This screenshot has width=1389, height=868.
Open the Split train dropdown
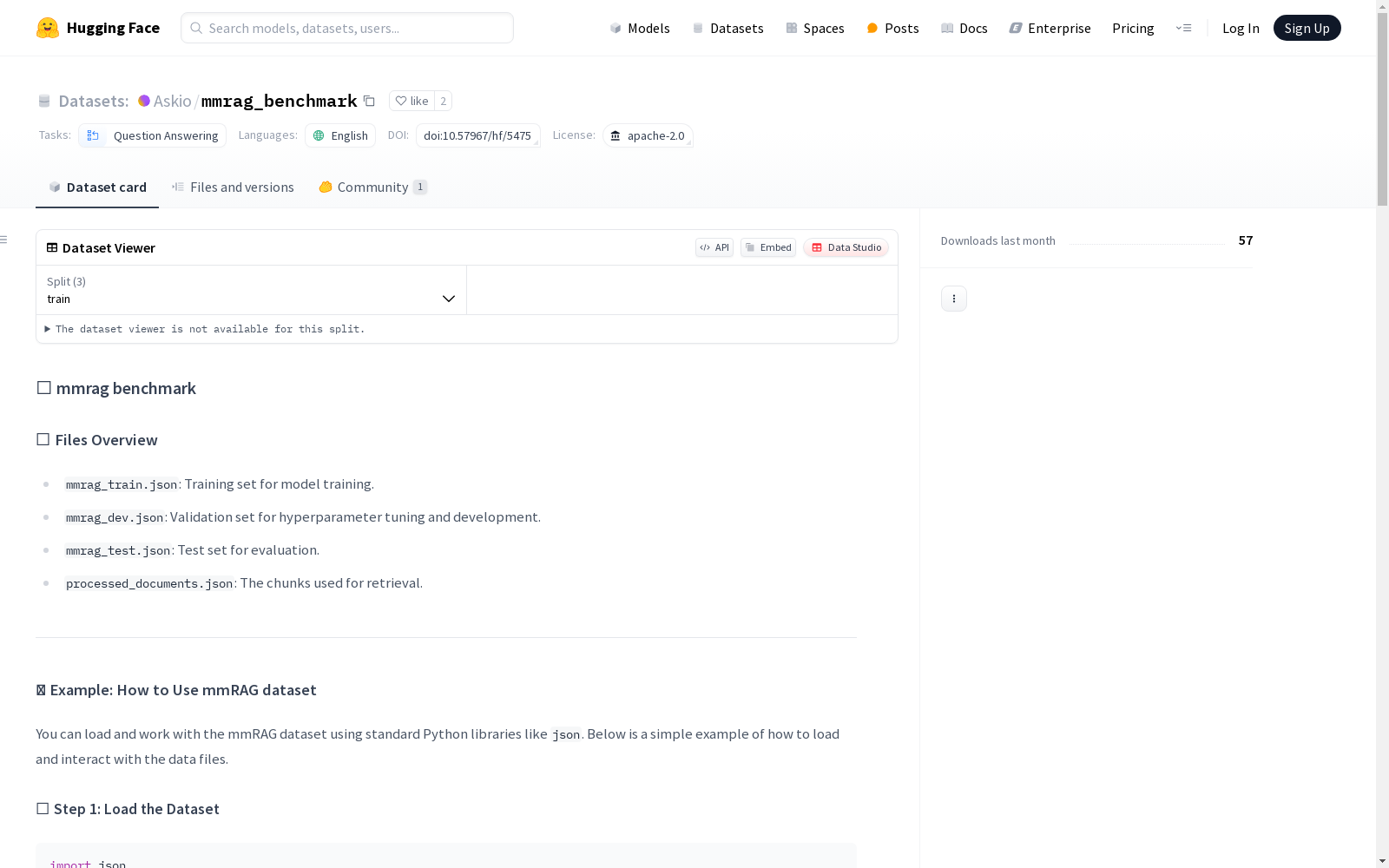pyautogui.click(x=252, y=290)
